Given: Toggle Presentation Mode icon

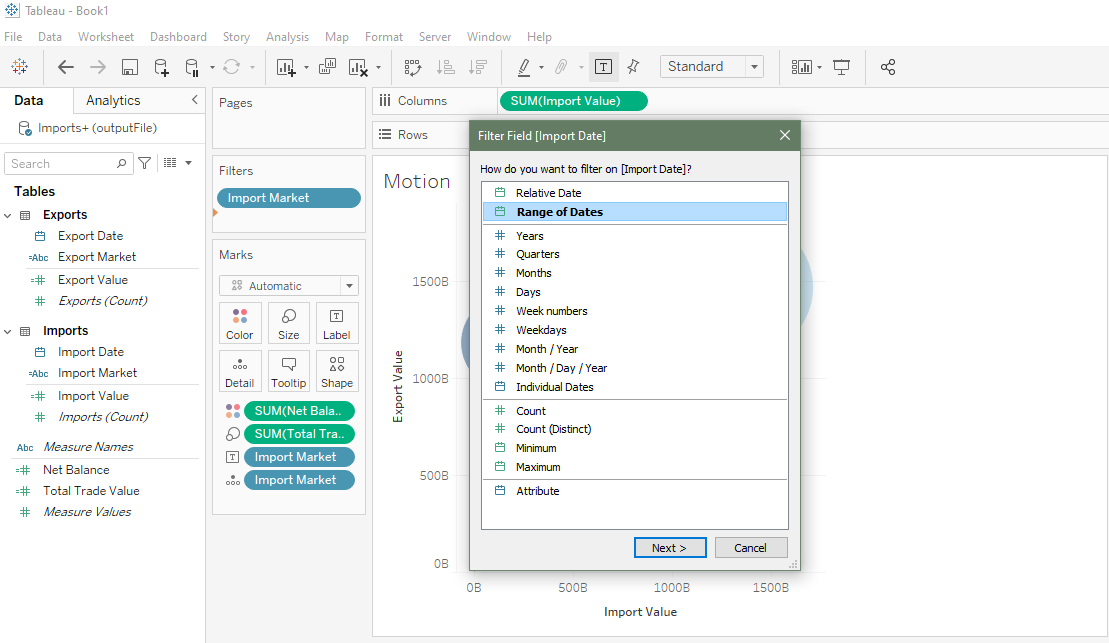Looking at the screenshot, I should pyautogui.click(x=842, y=67).
